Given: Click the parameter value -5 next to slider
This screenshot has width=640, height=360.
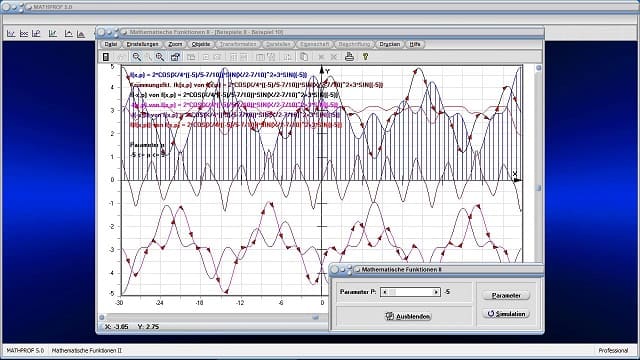Looking at the screenshot, I should coord(447,292).
